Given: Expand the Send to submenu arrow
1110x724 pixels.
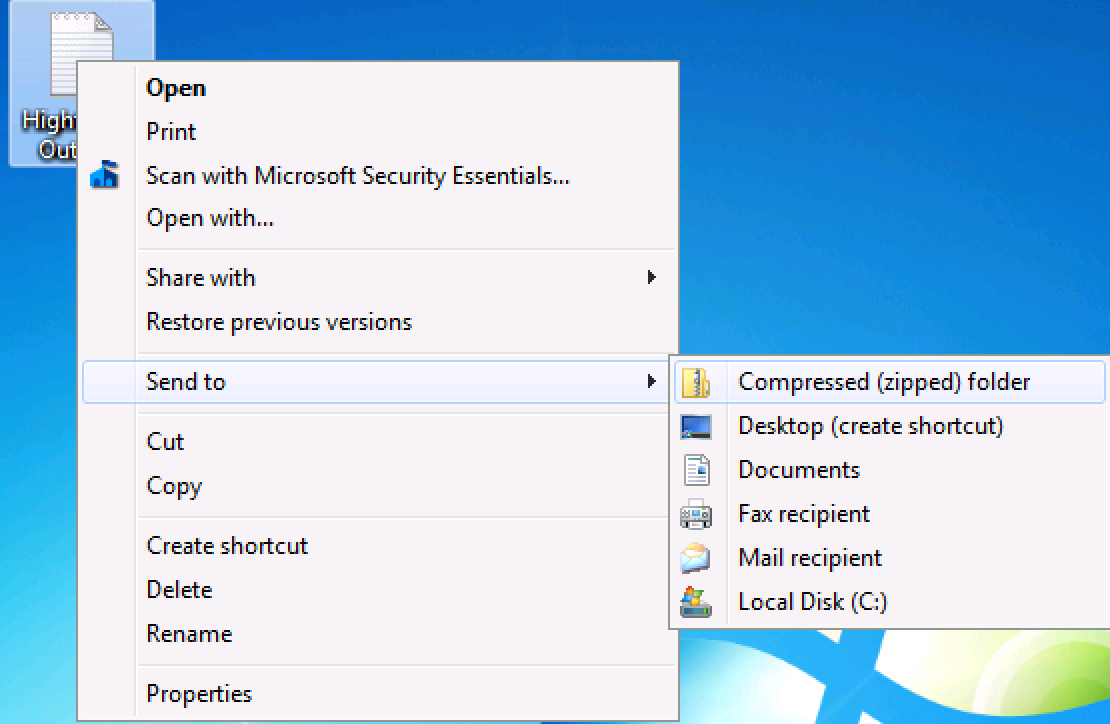Looking at the screenshot, I should 651,381.
